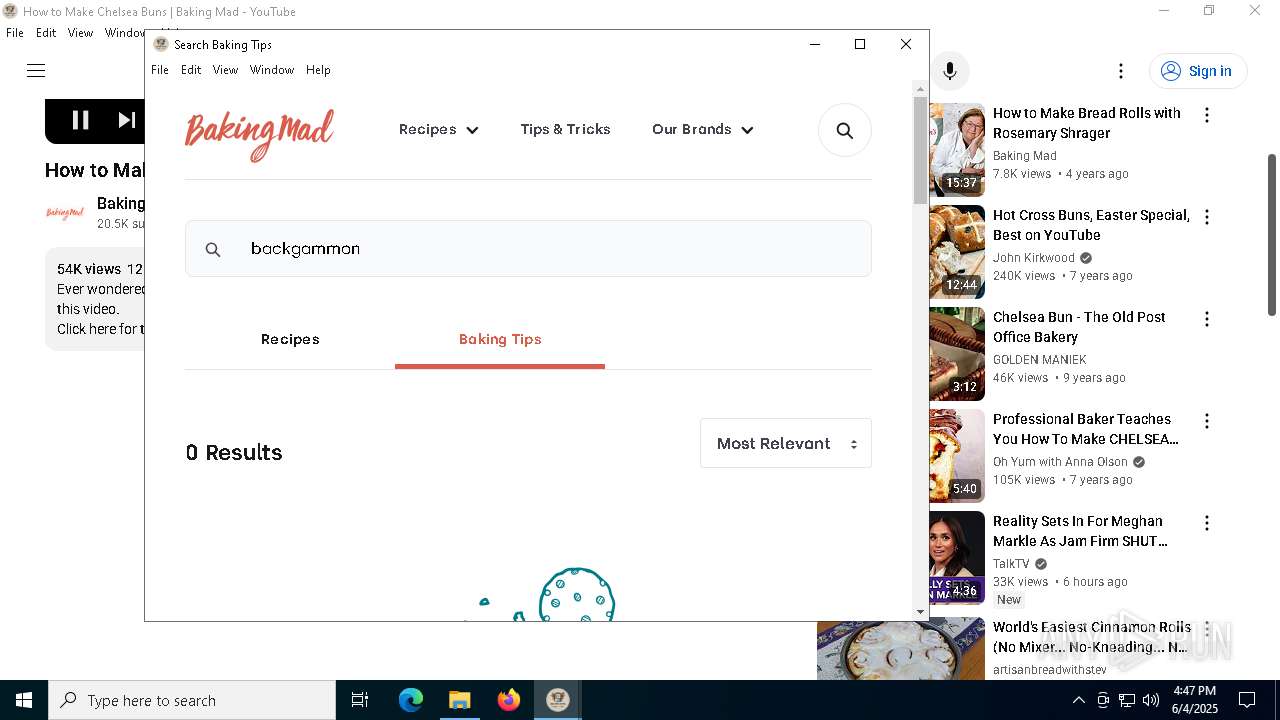Open options for Chelsea Bun Old Post Office video
This screenshot has height=720, width=1280.
pos(1207,319)
